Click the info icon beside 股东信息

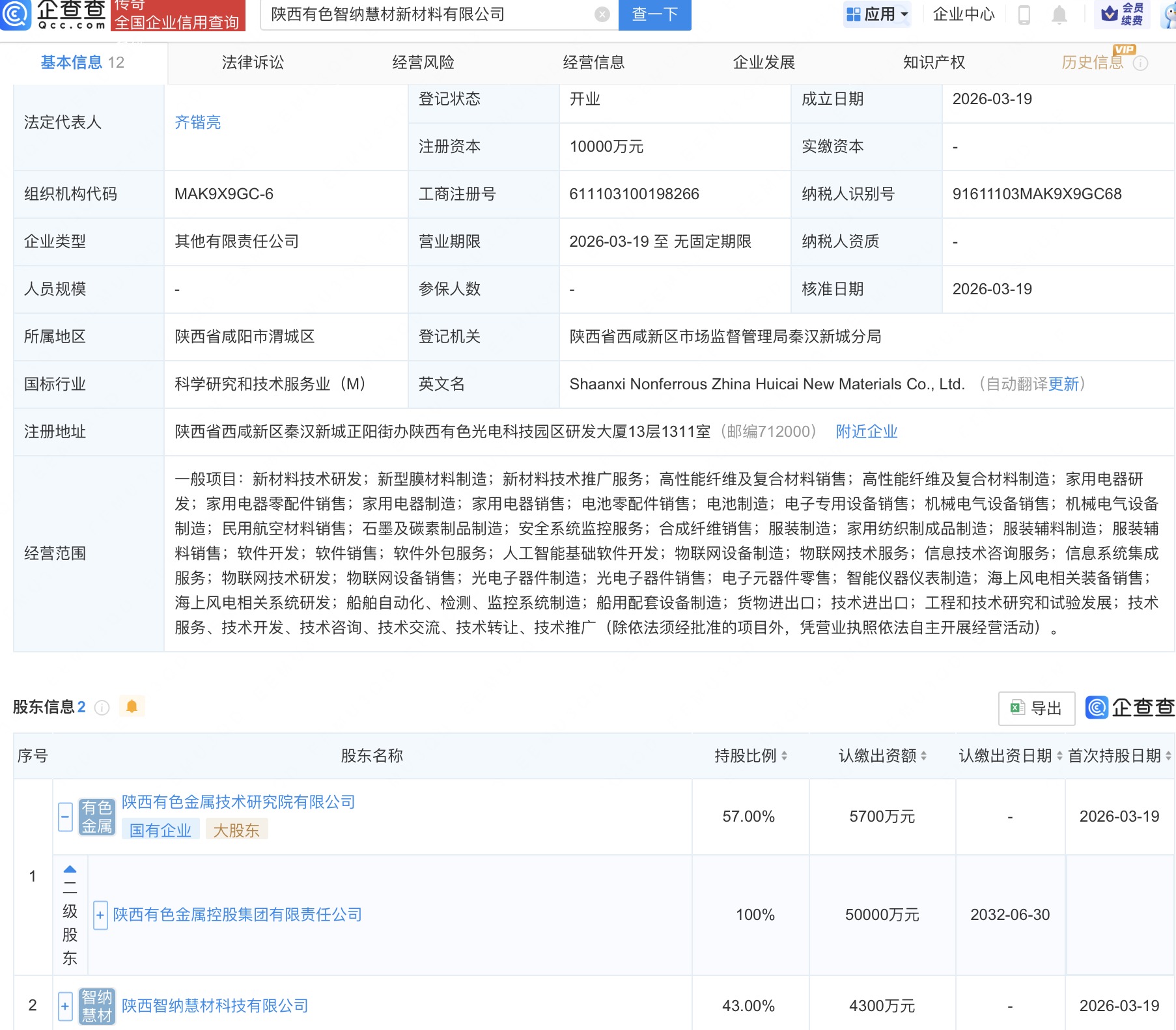pyautogui.click(x=102, y=708)
